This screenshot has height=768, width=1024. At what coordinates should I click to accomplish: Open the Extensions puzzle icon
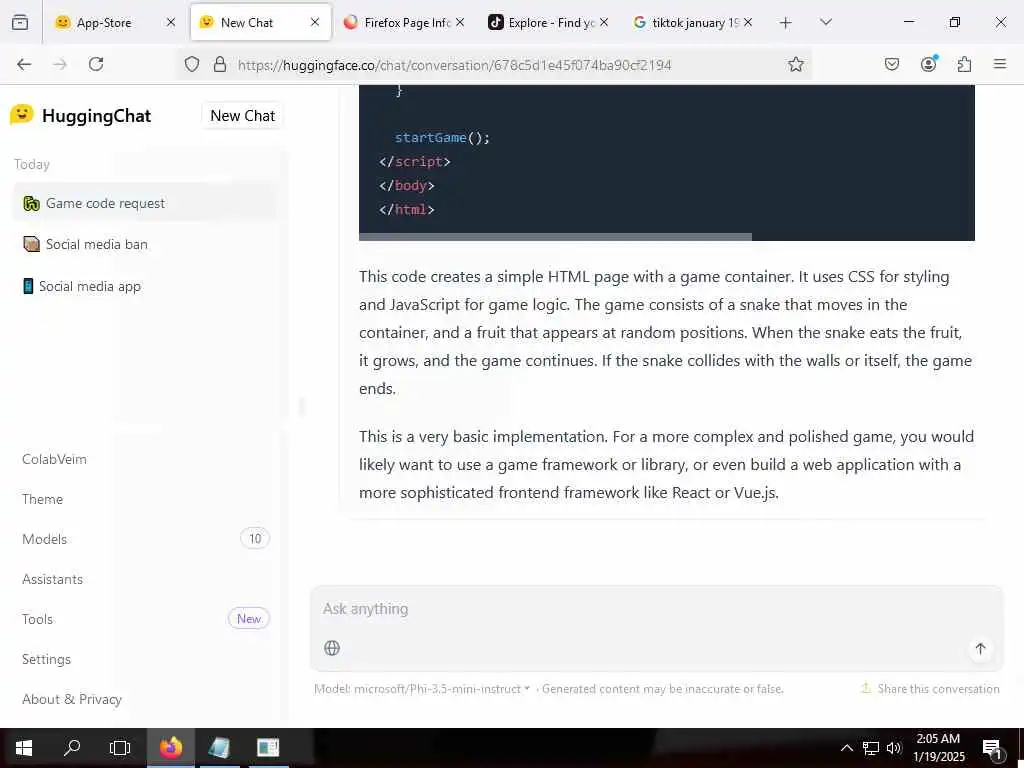coord(964,64)
